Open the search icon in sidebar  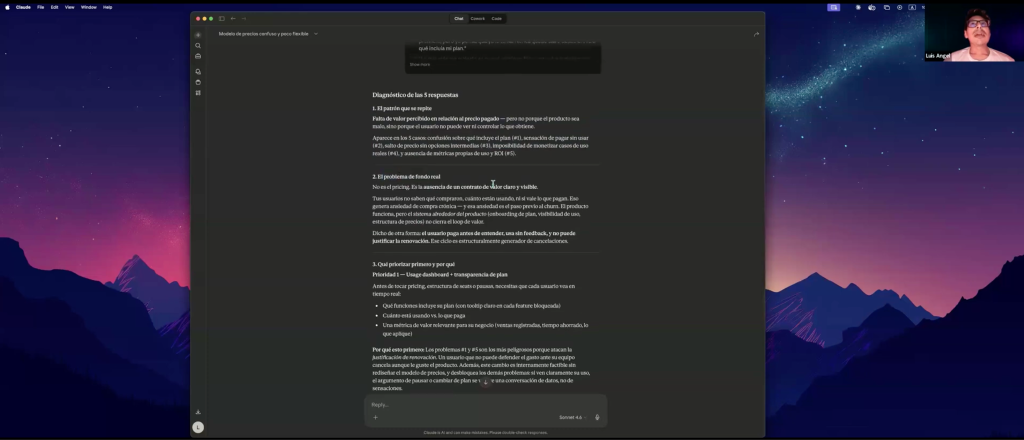click(x=198, y=46)
